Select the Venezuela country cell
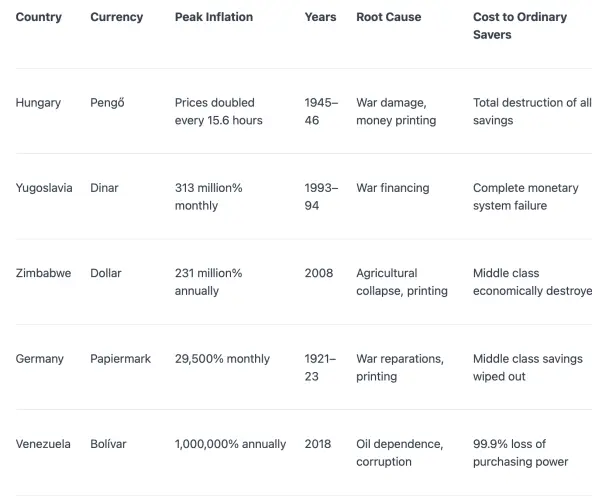Screen dimensions: 592x496 tap(43, 444)
